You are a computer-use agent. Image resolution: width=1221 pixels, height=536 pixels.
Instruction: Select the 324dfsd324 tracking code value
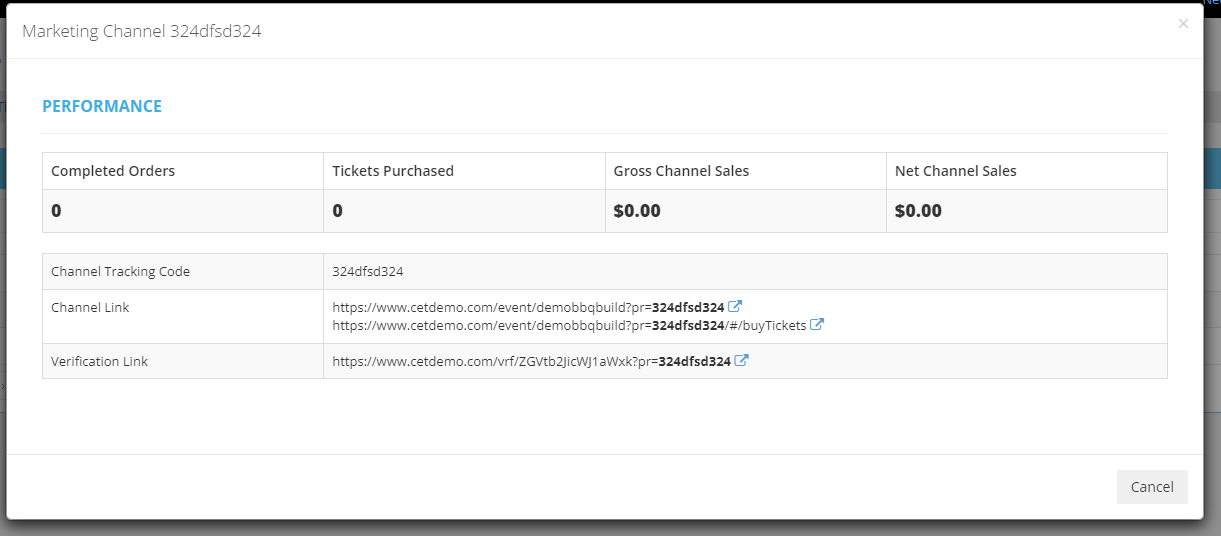click(368, 271)
